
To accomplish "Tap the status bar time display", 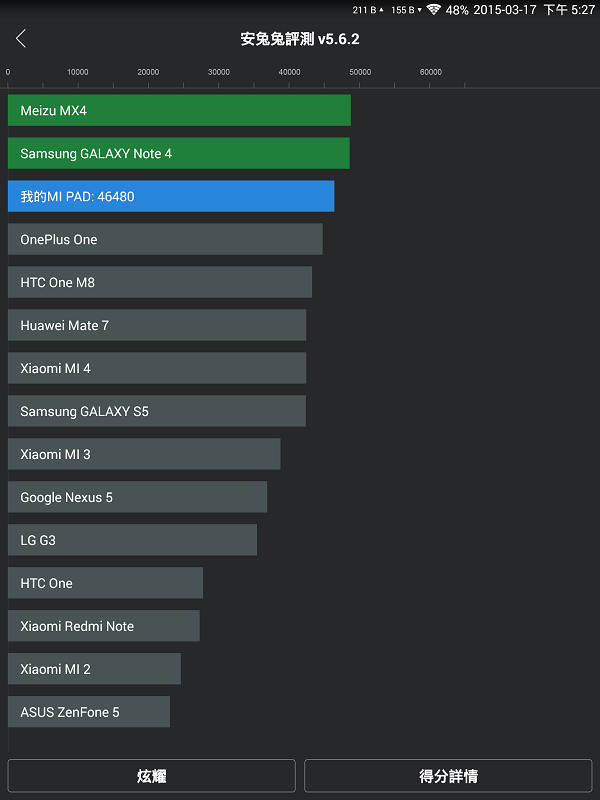I will tap(569, 10).
